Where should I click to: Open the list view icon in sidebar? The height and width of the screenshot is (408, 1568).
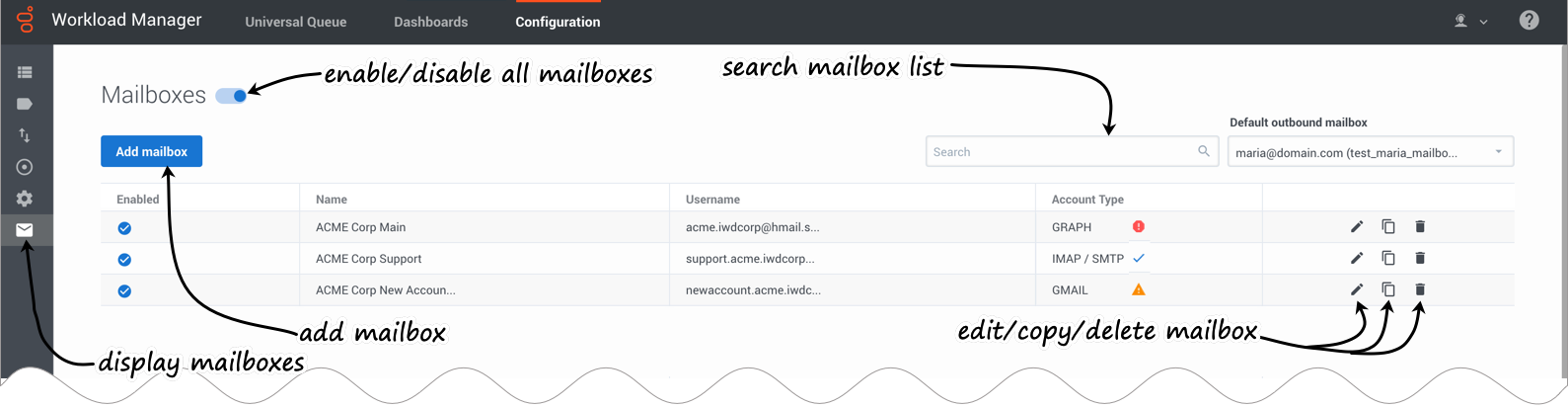tap(25, 72)
